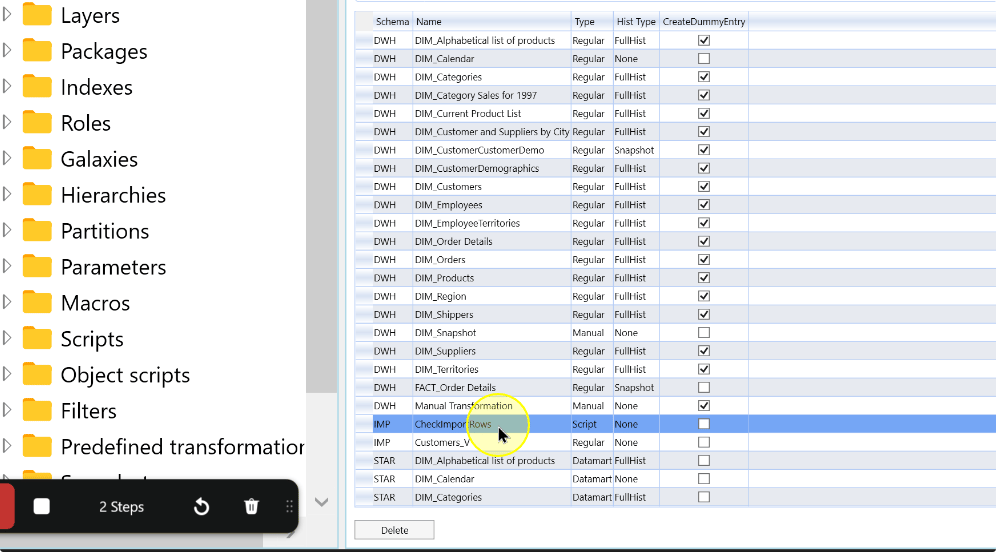Stop recording with the white square icon

tap(42, 506)
